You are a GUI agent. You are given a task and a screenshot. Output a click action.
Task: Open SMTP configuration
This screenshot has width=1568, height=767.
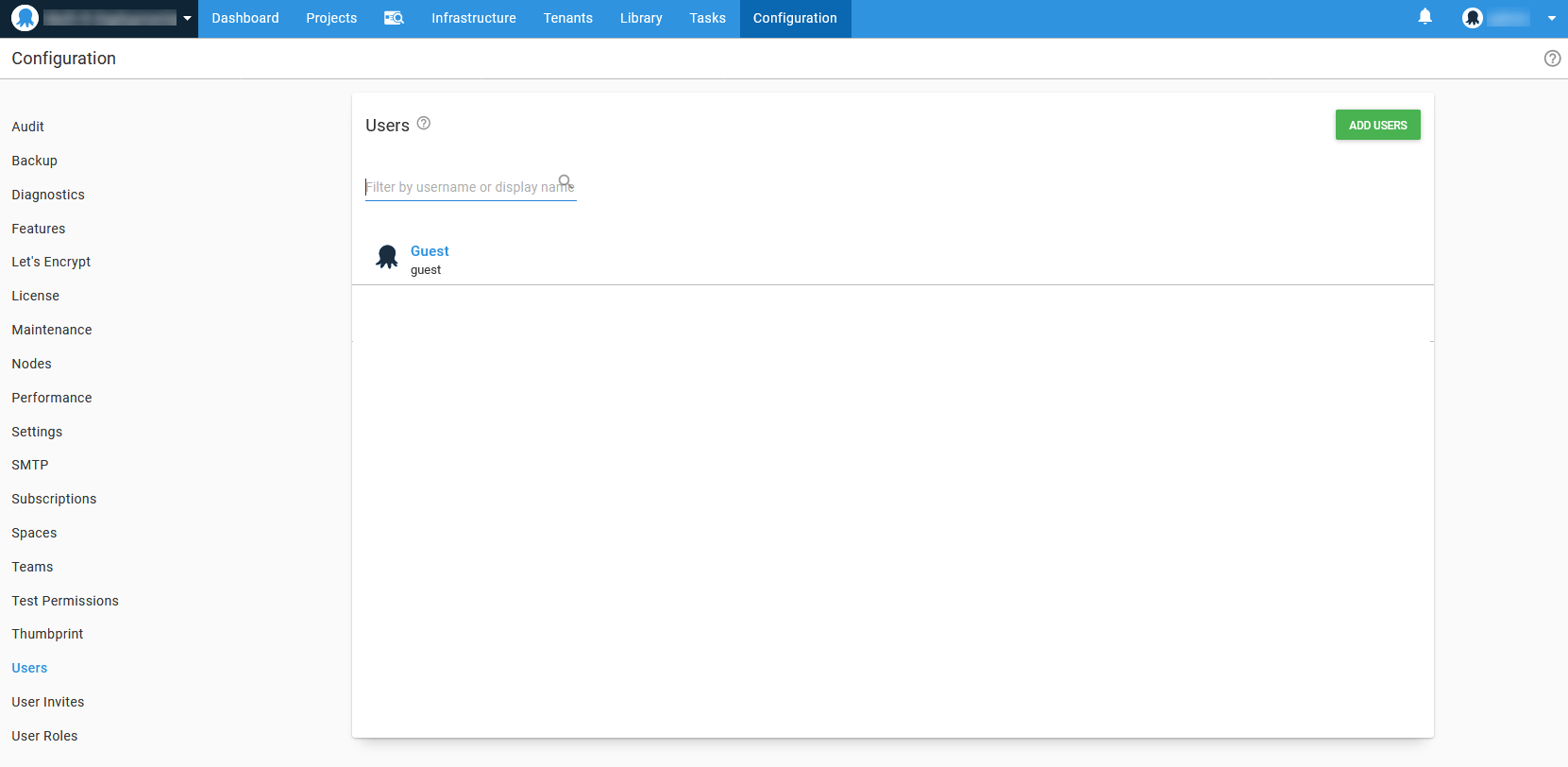coord(30,465)
